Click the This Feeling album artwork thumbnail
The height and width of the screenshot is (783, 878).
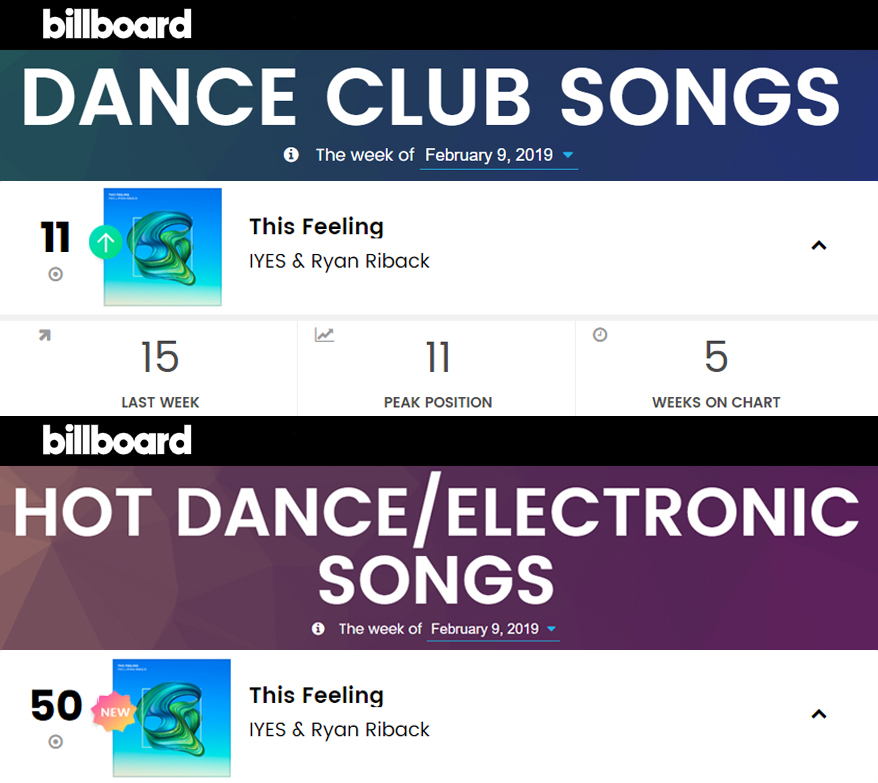pos(162,246)
